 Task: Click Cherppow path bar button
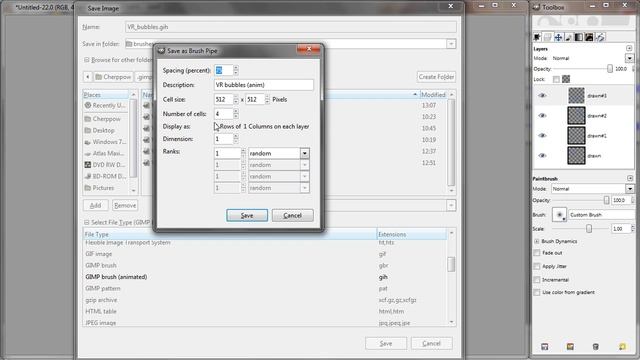113,77
